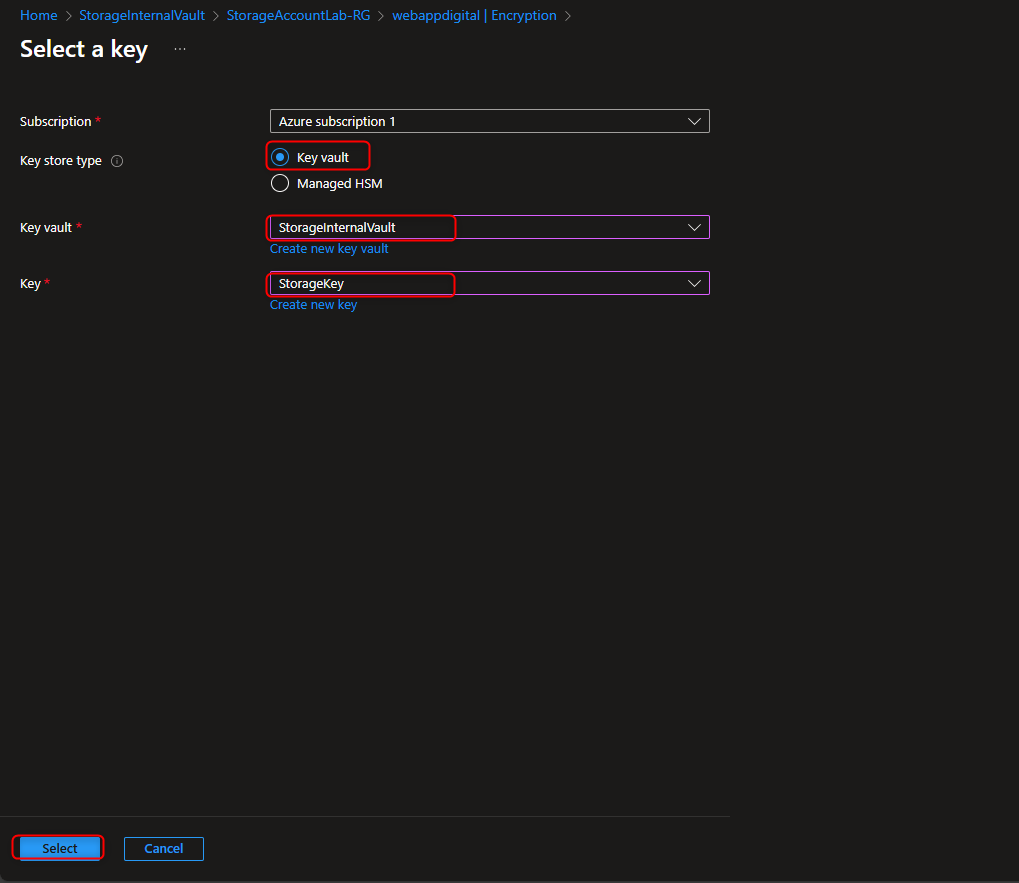
Task: Click the StorageKey input field
Action: [x=361, y=284]
